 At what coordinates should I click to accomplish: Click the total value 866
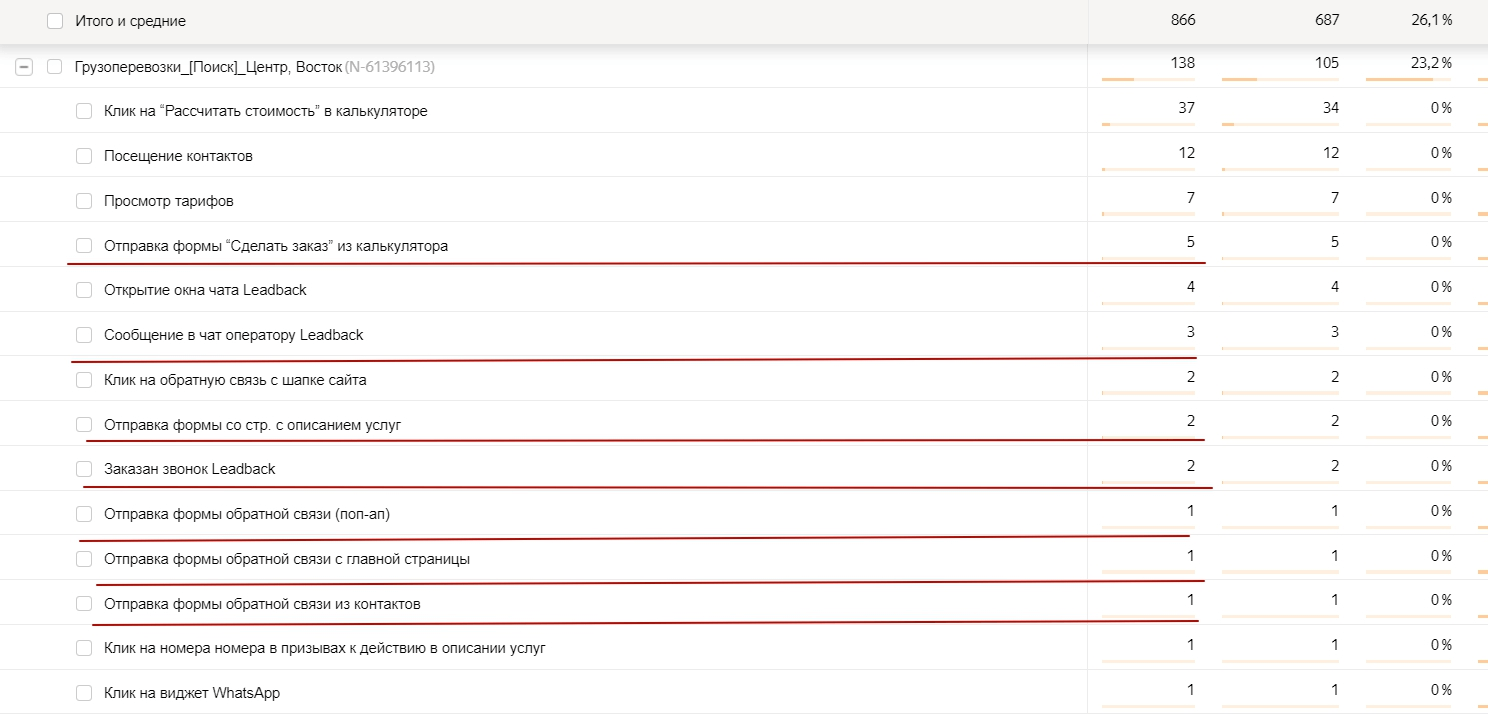(1182, 20)
